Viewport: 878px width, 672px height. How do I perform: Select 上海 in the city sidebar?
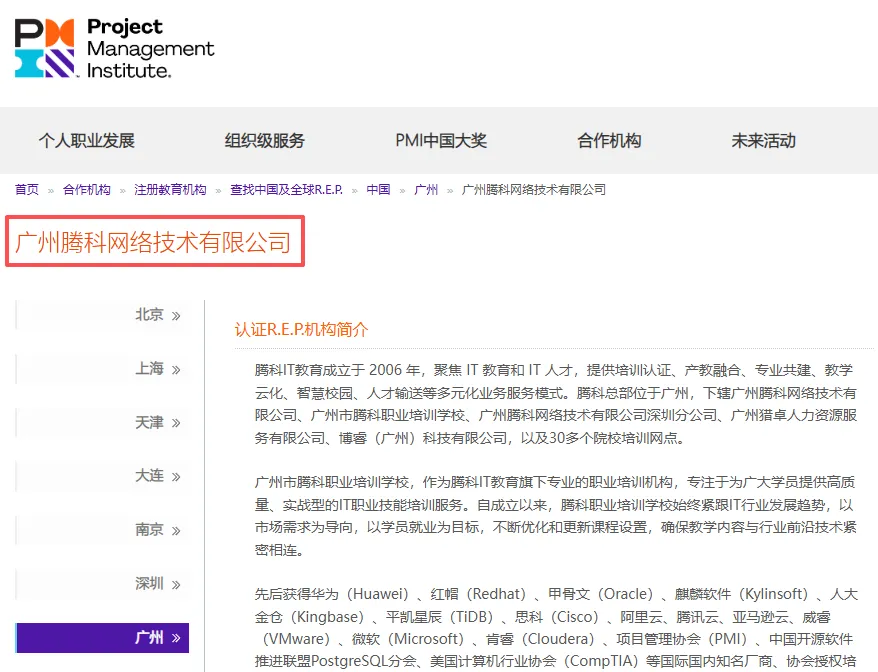click(x=102, y=368)
